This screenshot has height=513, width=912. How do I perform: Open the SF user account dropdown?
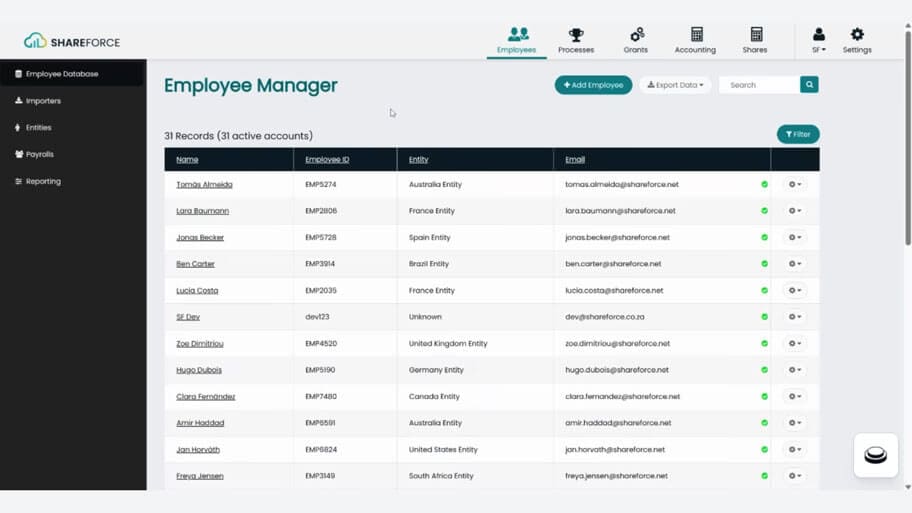click(818, 40)
